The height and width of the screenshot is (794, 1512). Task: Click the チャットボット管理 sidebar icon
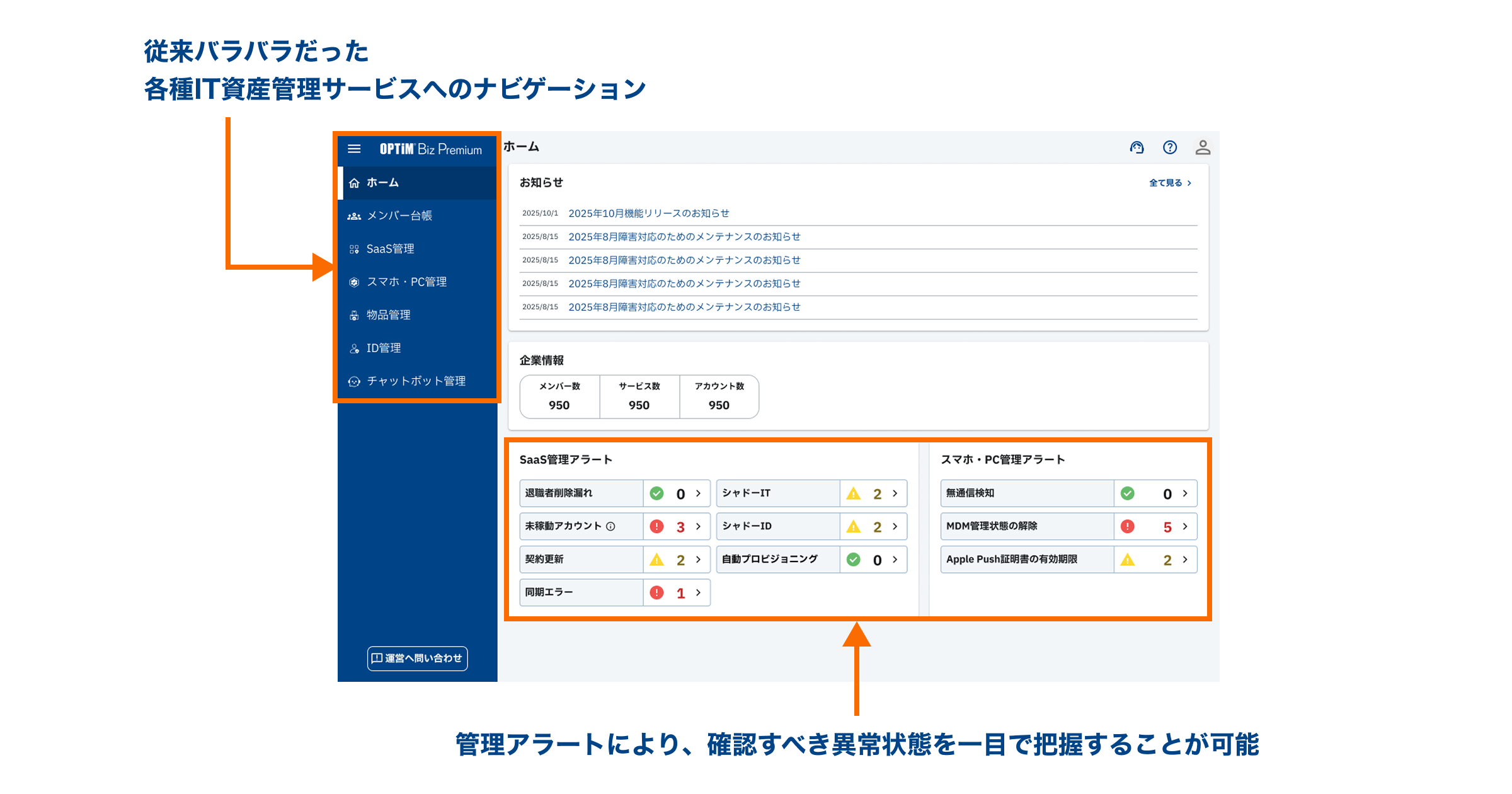[354, 381]
